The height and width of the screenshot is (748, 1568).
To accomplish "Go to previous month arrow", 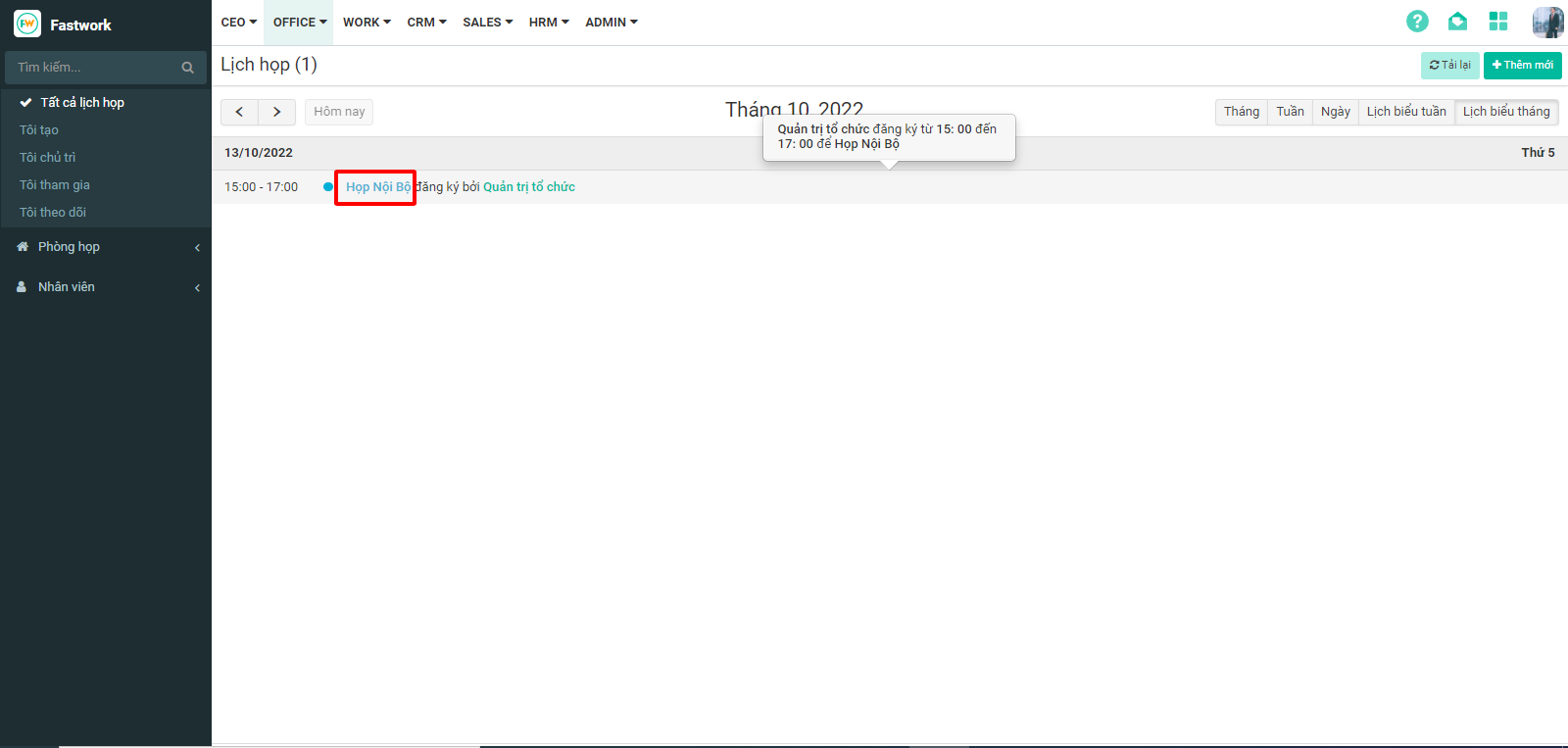I will tap(239, 112).
